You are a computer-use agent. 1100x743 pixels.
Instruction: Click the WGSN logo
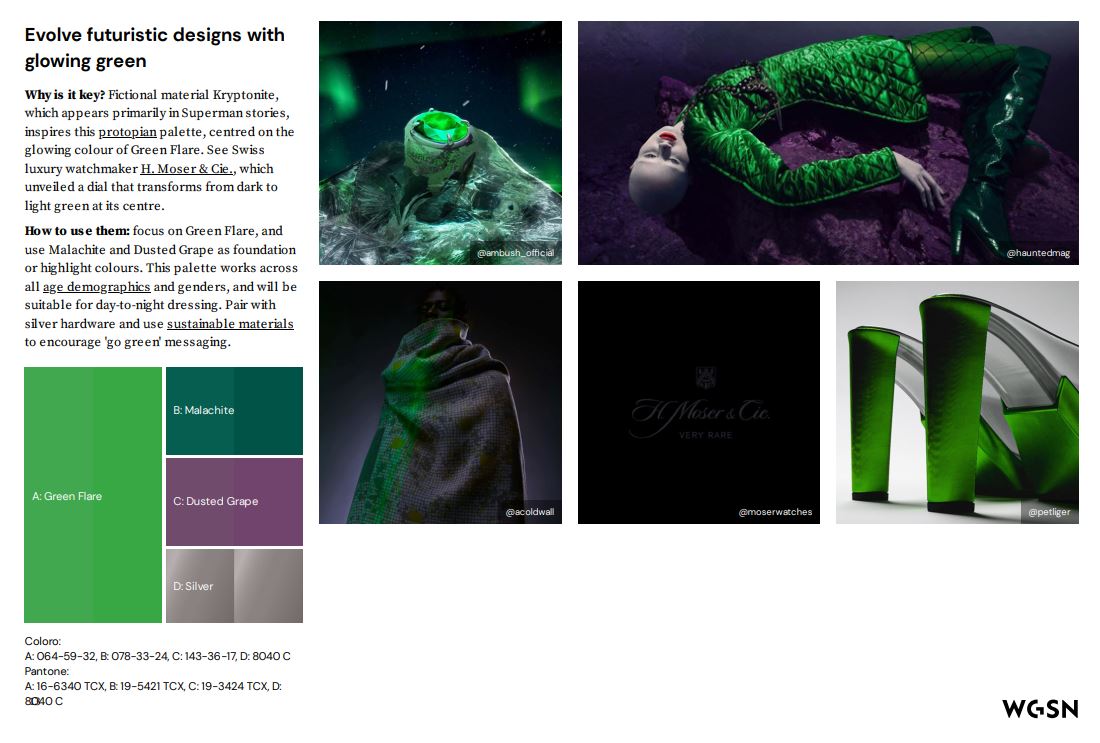[1040, 709]
